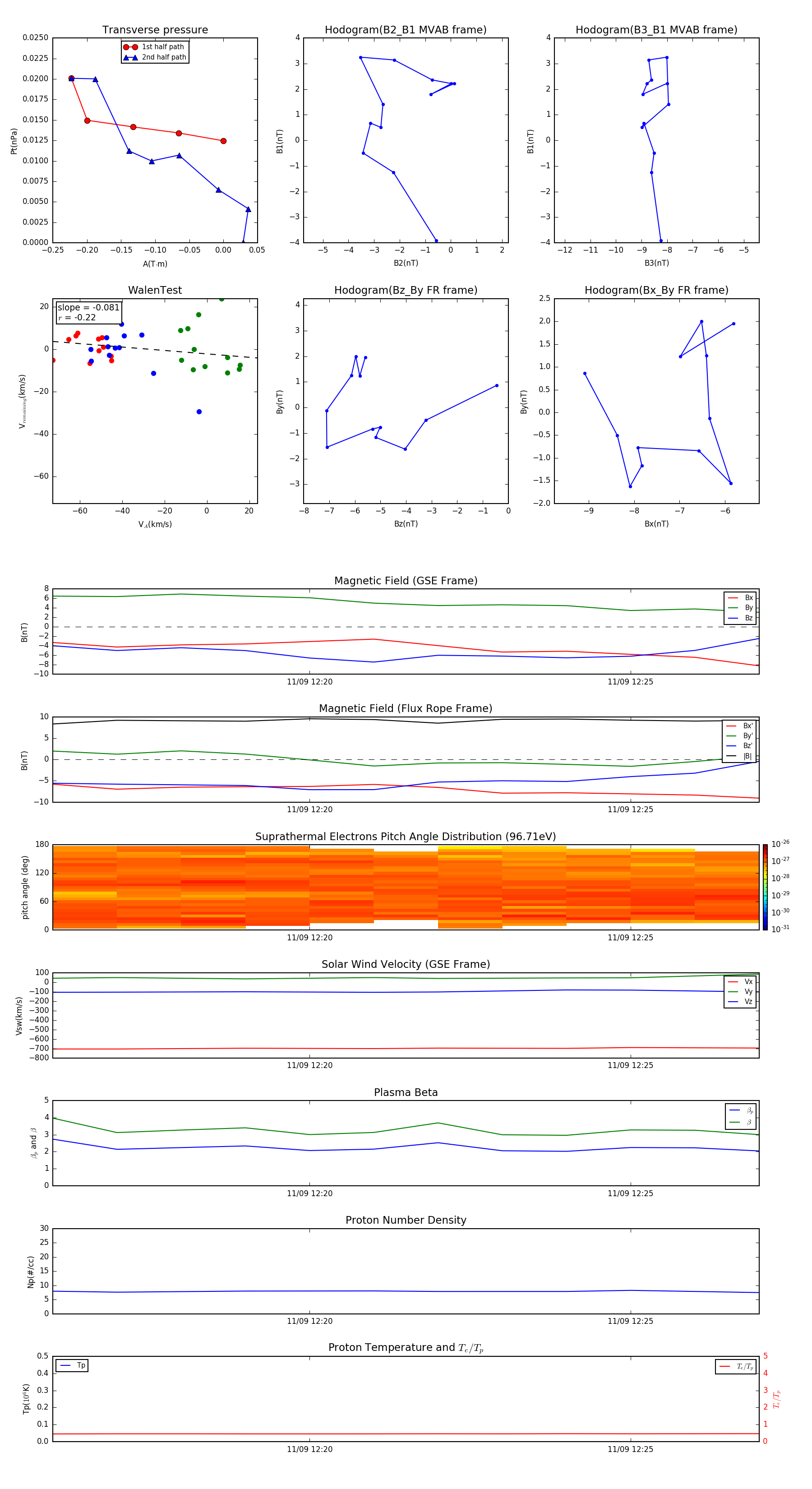This screenshot has width=812, height=1489.
Task: Click 'Vremaining(km/s)' y-axis label
Action: pos(23,401)
